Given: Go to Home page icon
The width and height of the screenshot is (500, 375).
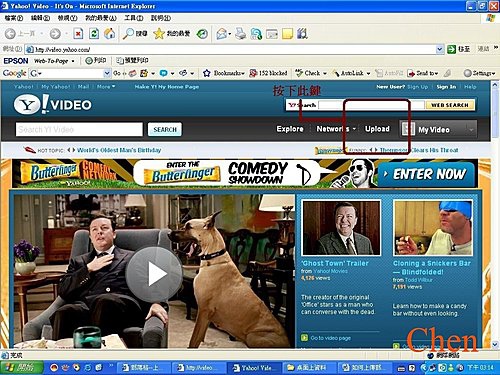Looking at the screenshot, I should tap(109, 33).
